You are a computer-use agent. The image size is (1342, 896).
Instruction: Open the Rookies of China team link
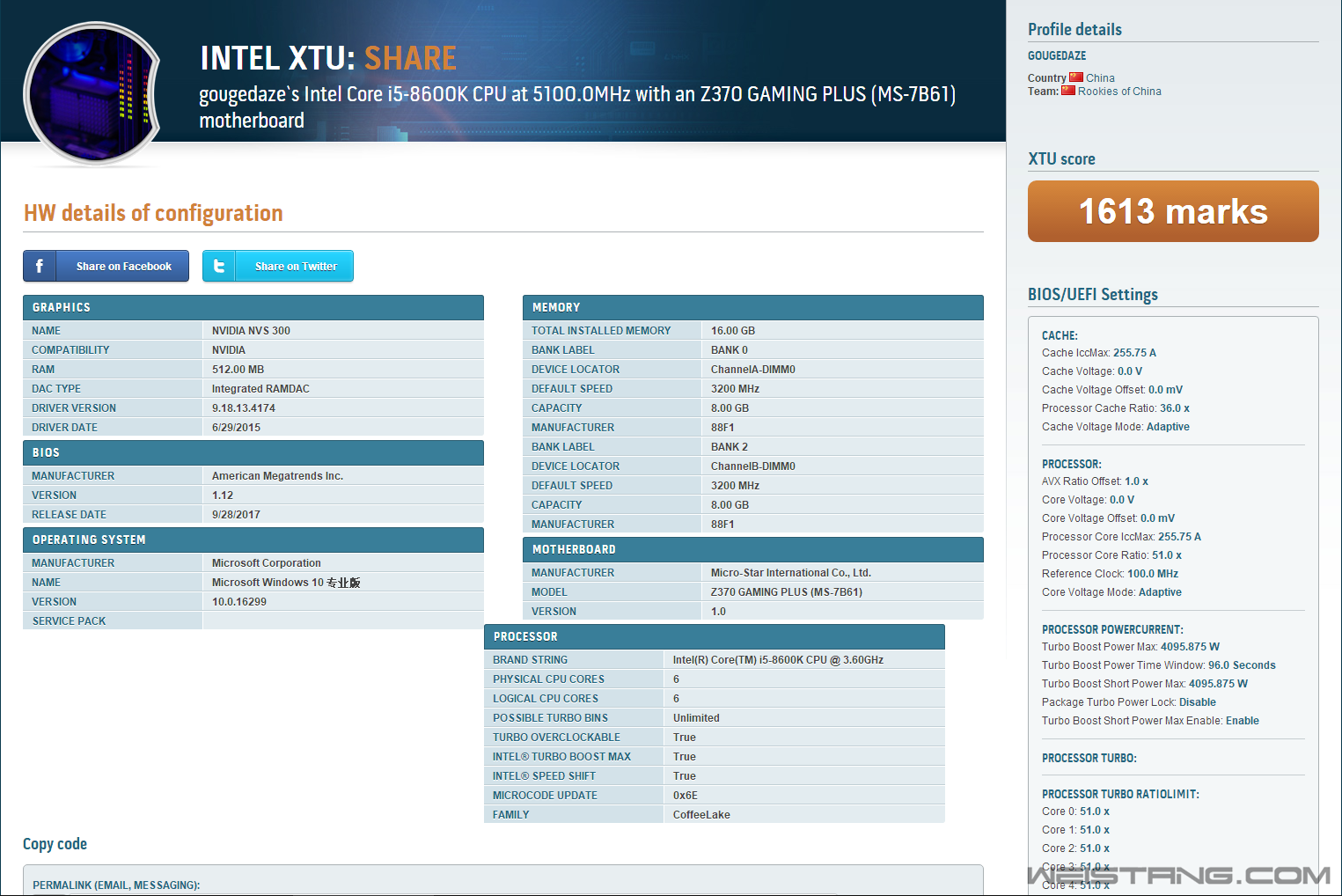(x=1119, y=92)
